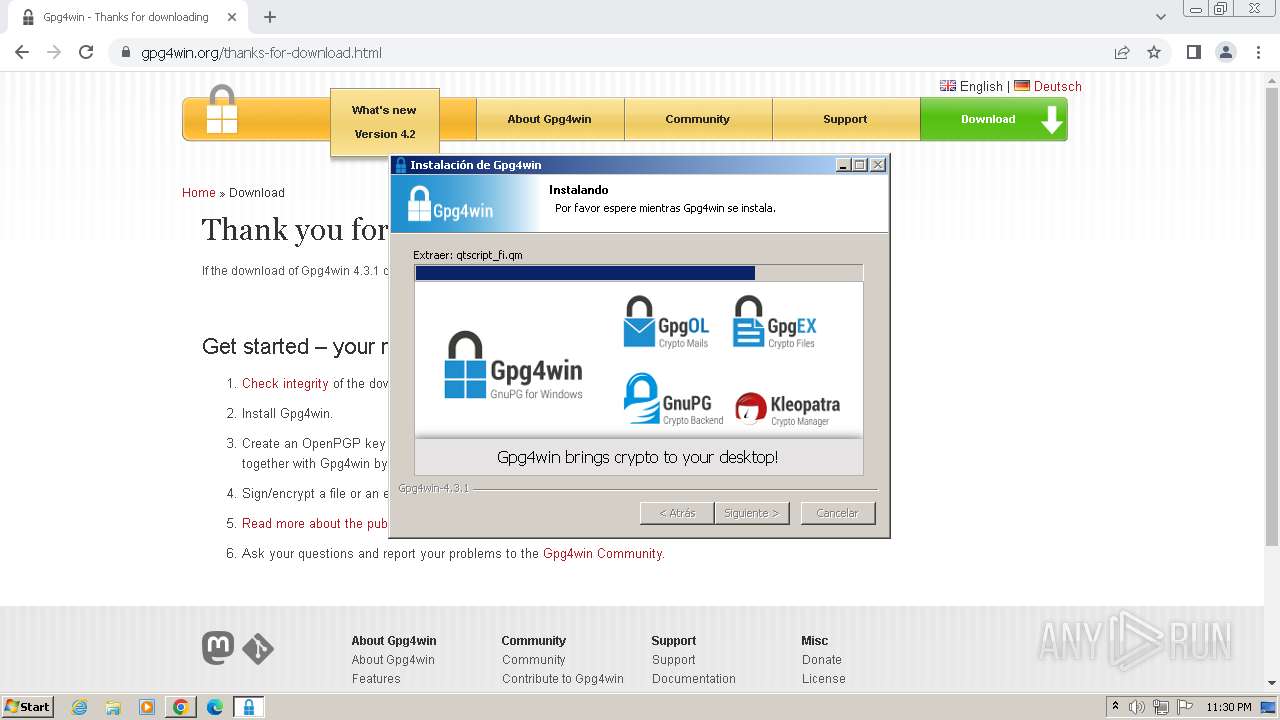Open the Action Center flag icon
The width and height of the screenshot is (1280, 720).
(1184, 707)
